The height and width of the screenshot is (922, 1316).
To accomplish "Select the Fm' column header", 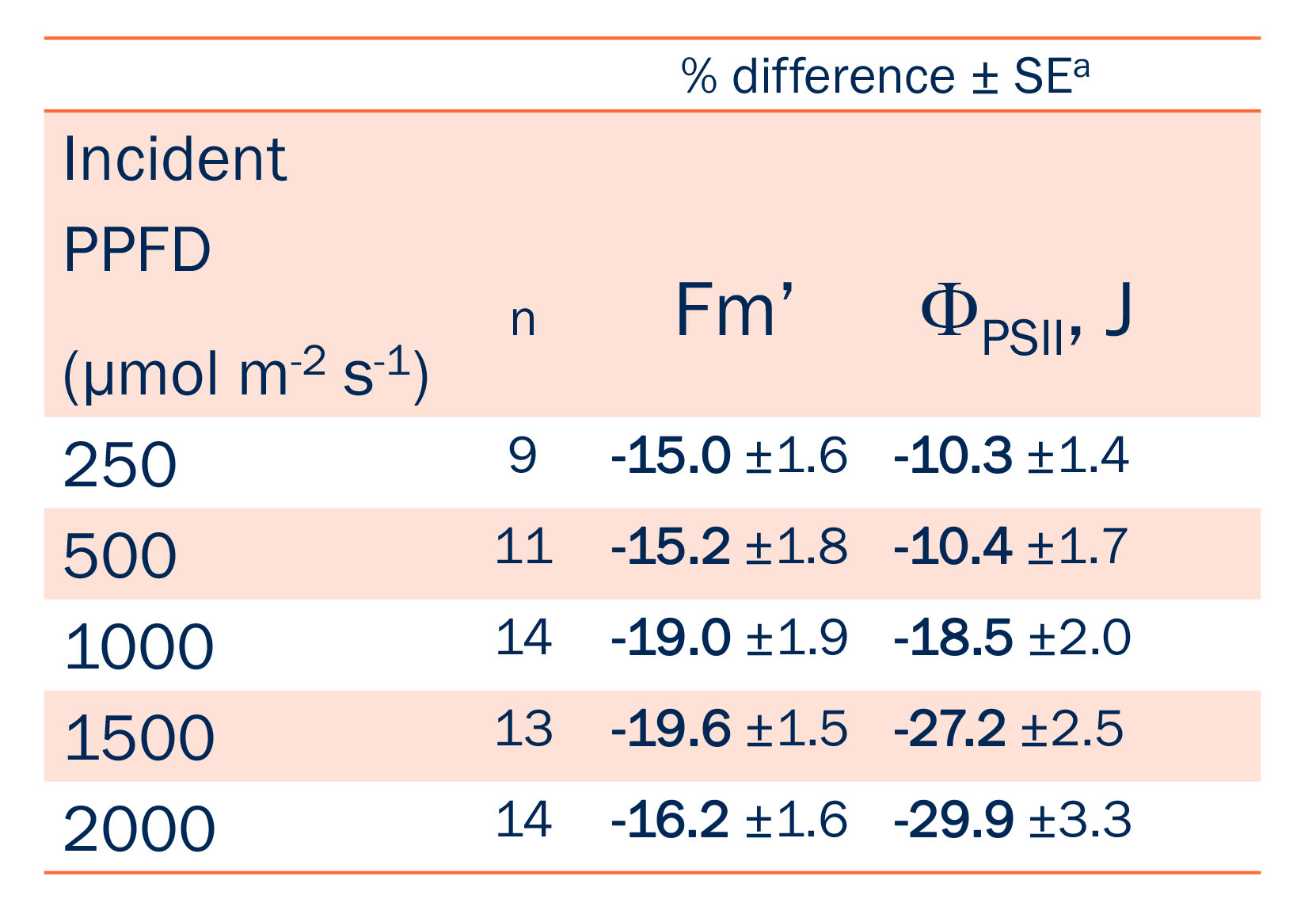I will (734, 310).
